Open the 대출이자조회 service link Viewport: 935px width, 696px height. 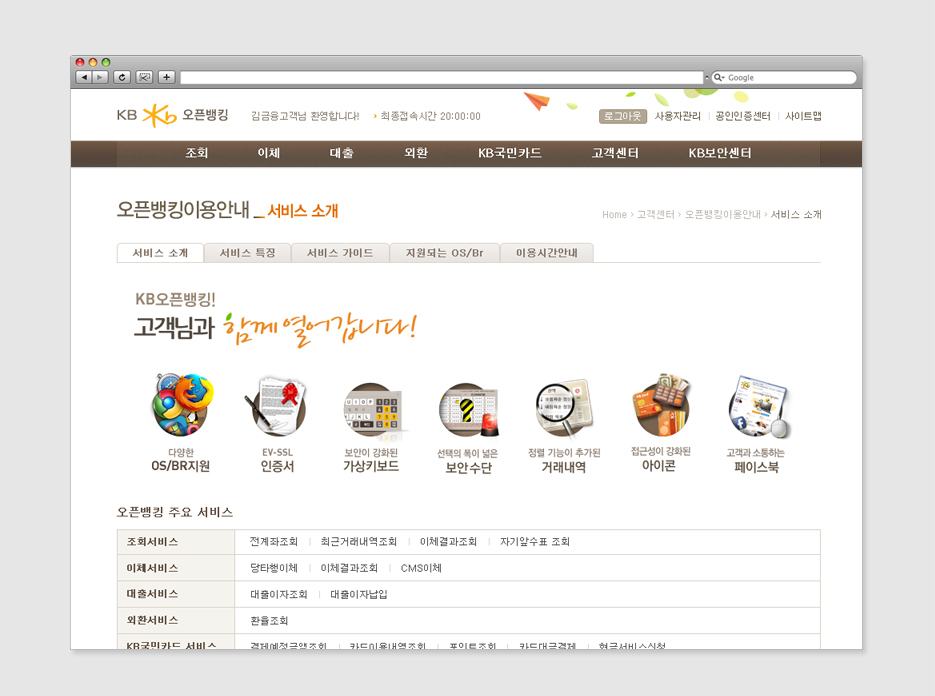pos(279,594)
